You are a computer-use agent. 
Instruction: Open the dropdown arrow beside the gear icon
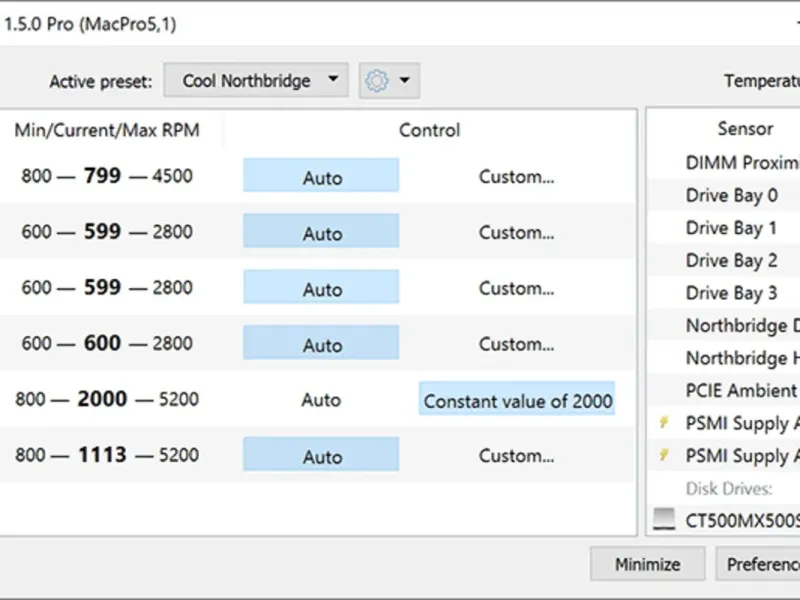click(404, 81)
